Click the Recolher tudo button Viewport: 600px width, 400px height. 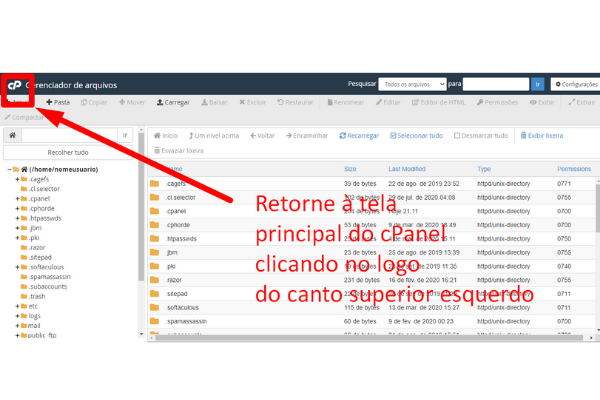(x=68, y=152)
